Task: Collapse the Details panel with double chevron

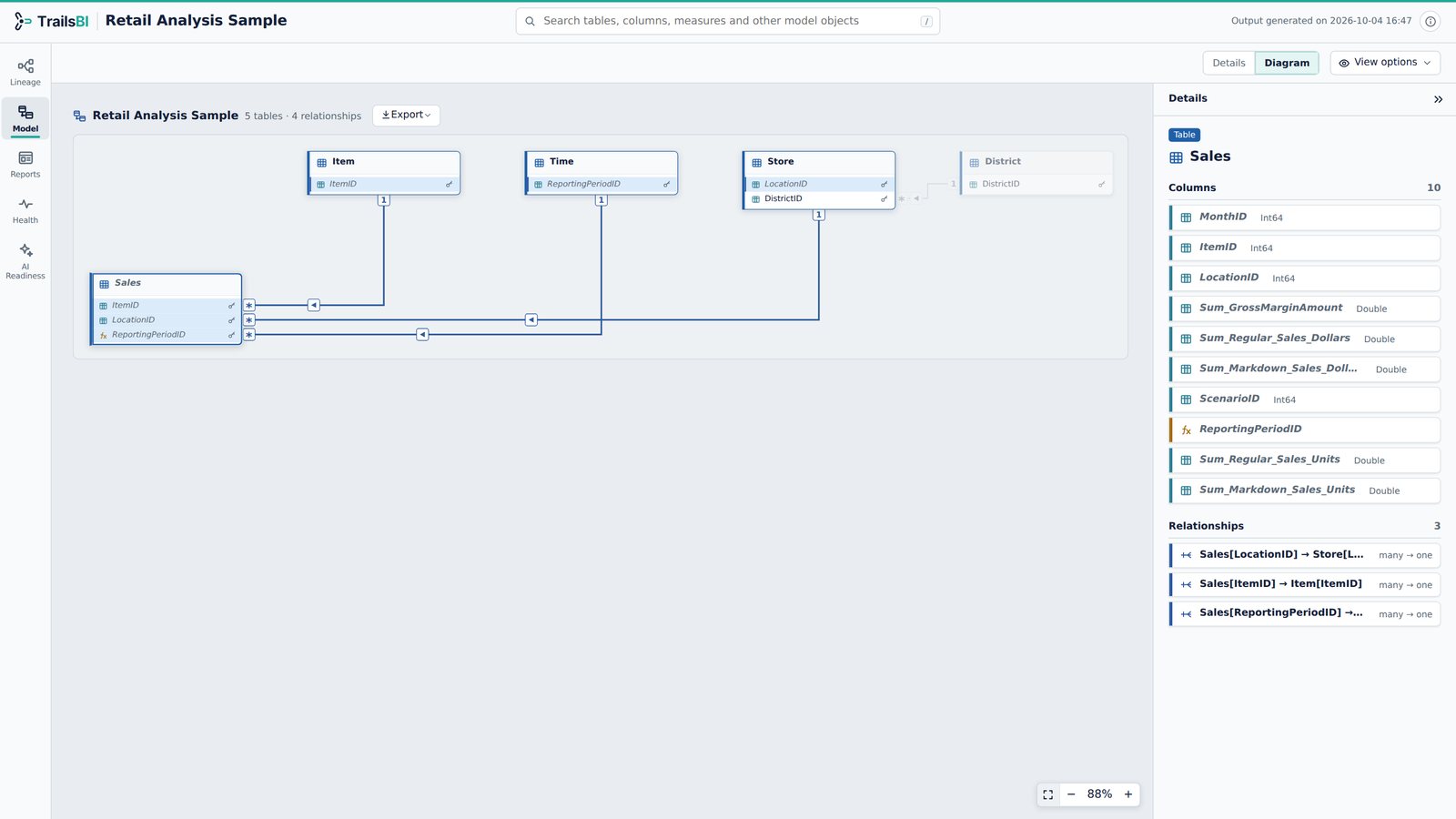Action: [1438, 99]
